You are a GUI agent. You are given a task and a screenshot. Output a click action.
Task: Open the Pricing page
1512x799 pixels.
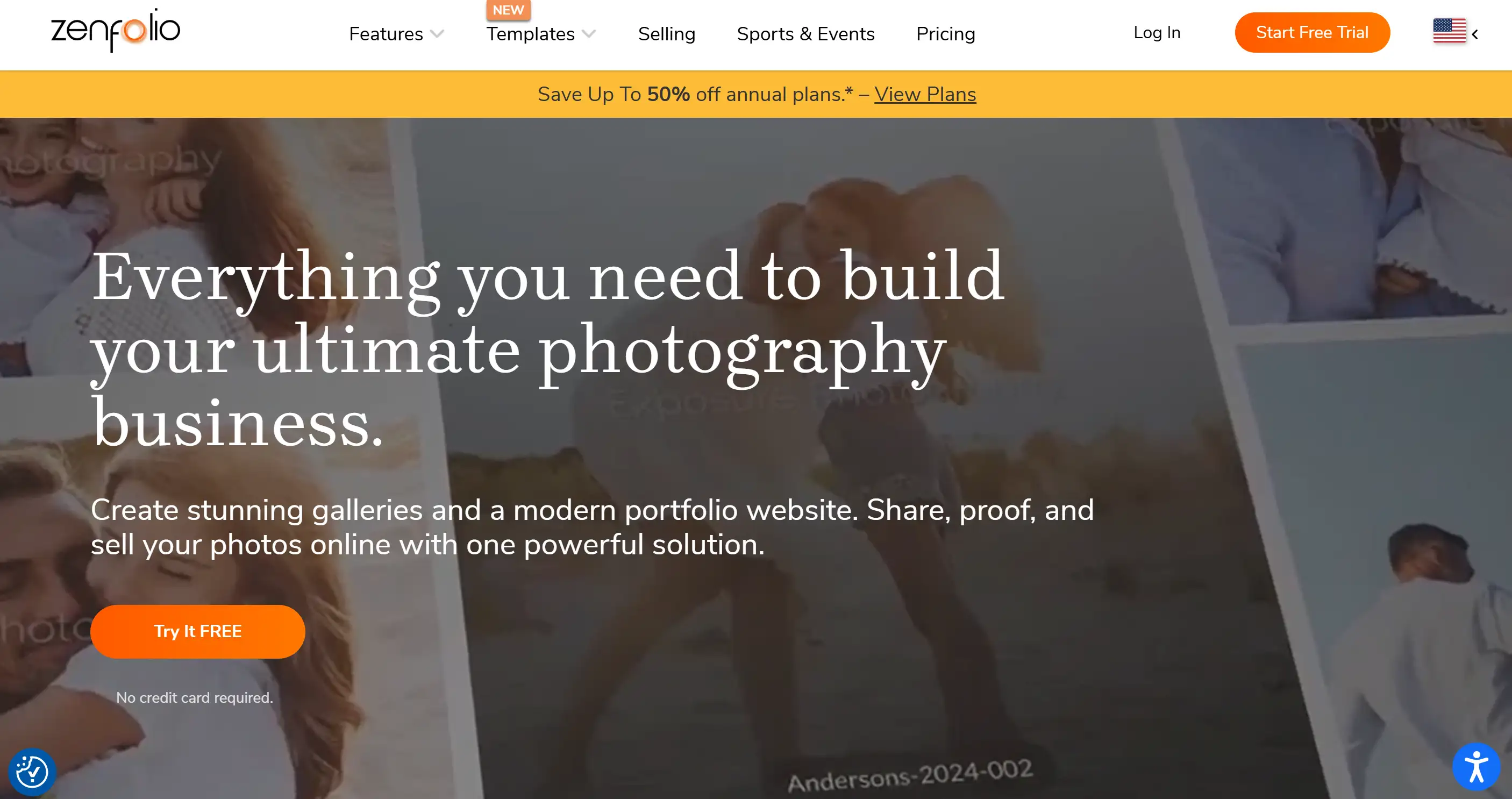pos(945,34)
